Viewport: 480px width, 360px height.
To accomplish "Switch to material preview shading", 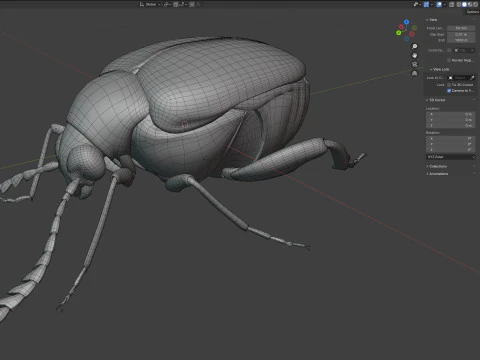I will [x=470, y=4].
